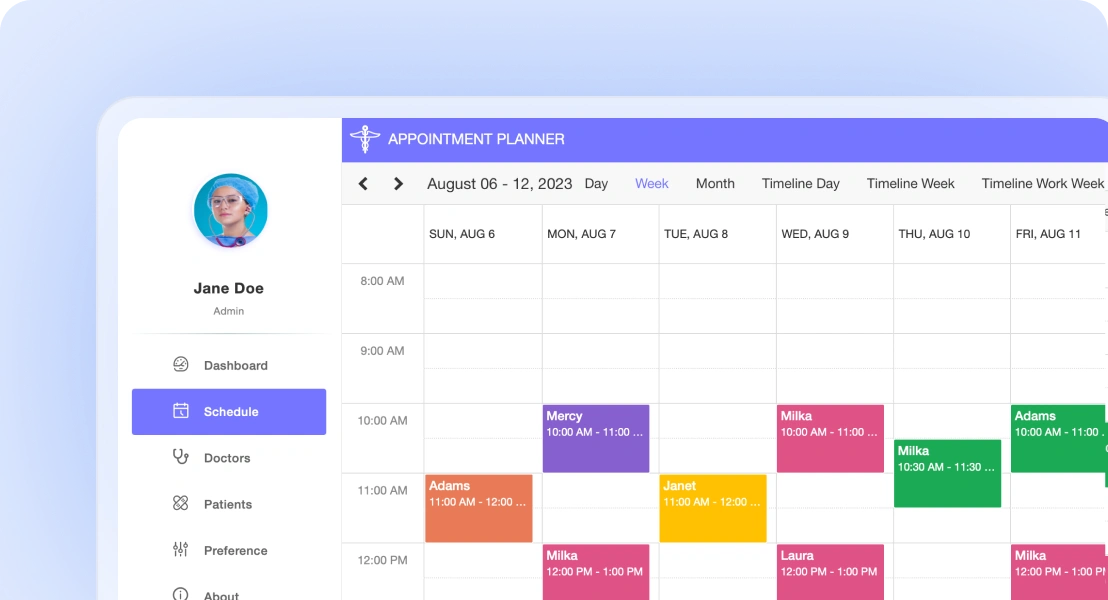
Task: Open Patients via the people icon
Action: 180,504
